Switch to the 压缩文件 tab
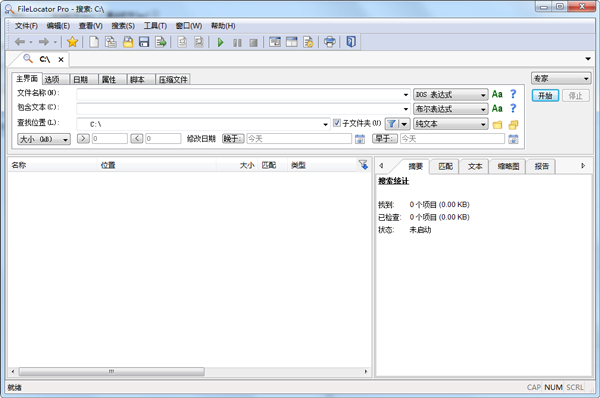Image resolution: width=600 pixels, height=398 pixels. point(173,80)
